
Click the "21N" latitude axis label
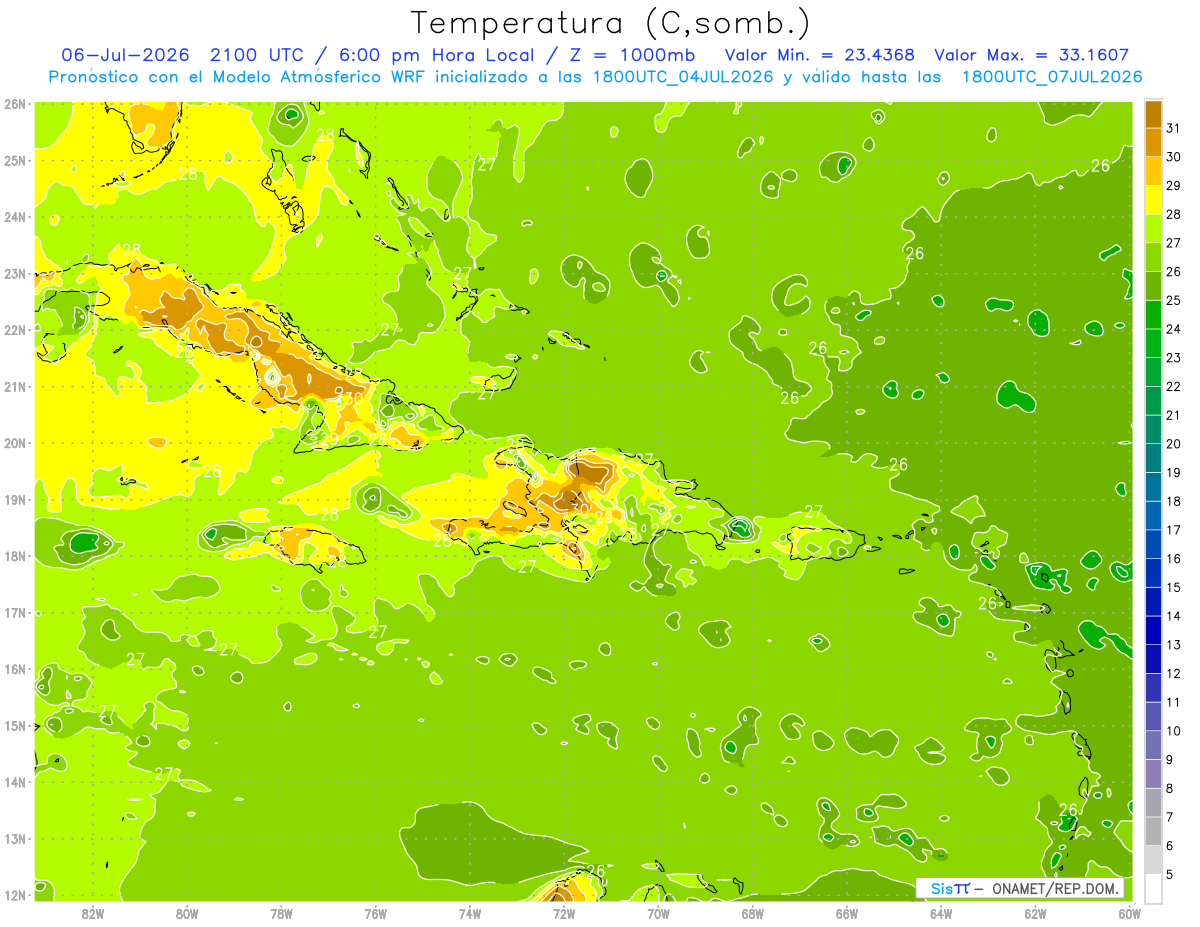(x=14, y=386)
